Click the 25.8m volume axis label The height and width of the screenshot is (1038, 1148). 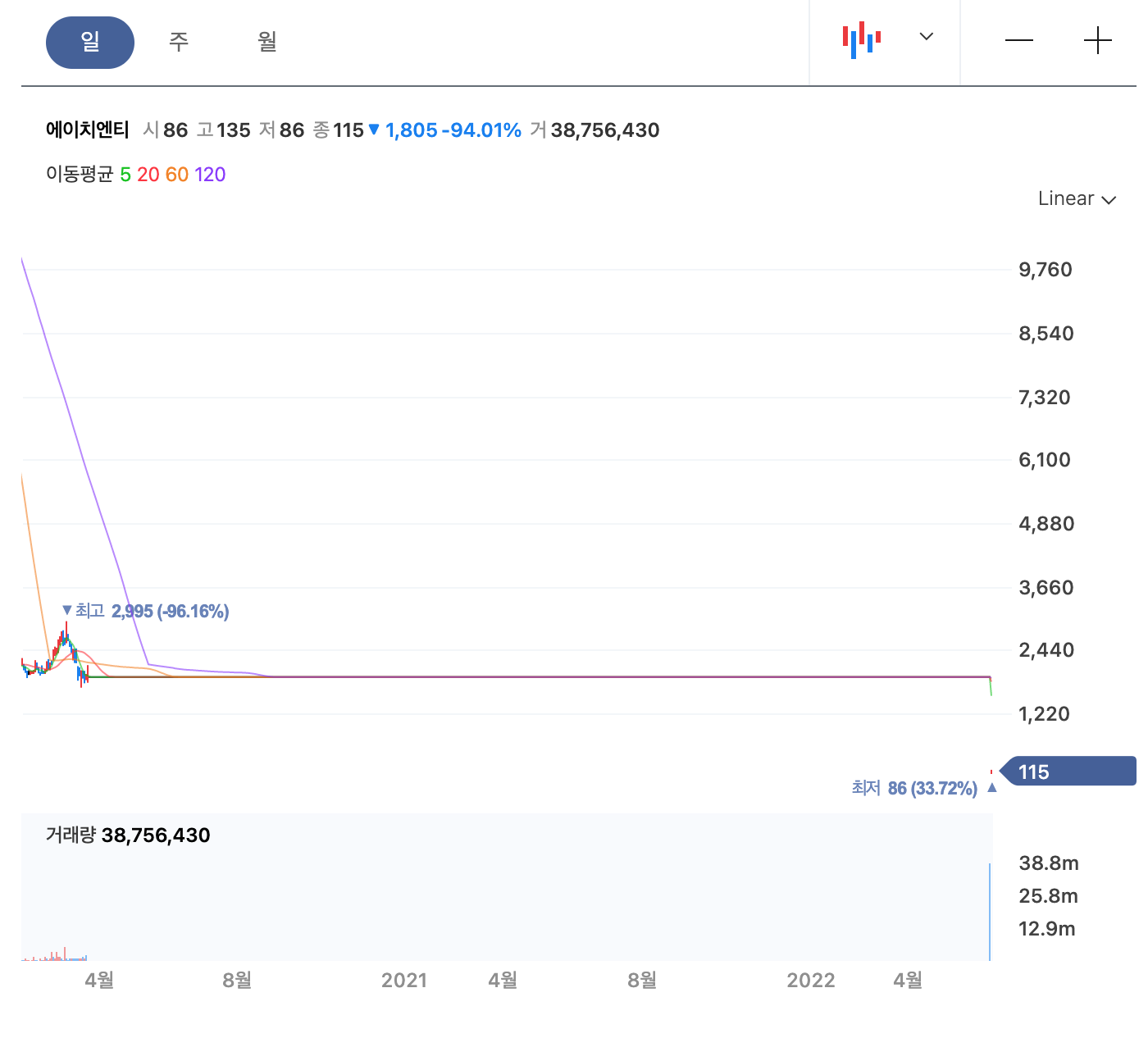pyautogui.click(x=1049, y=896)
